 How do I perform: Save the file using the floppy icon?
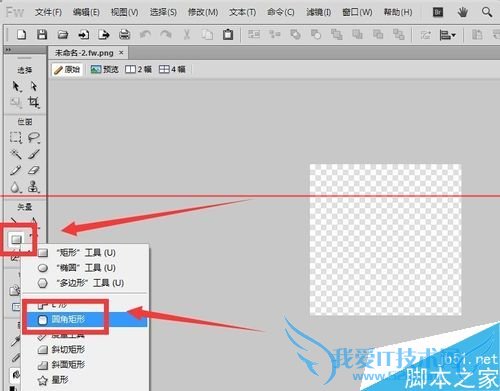(42, 34)
